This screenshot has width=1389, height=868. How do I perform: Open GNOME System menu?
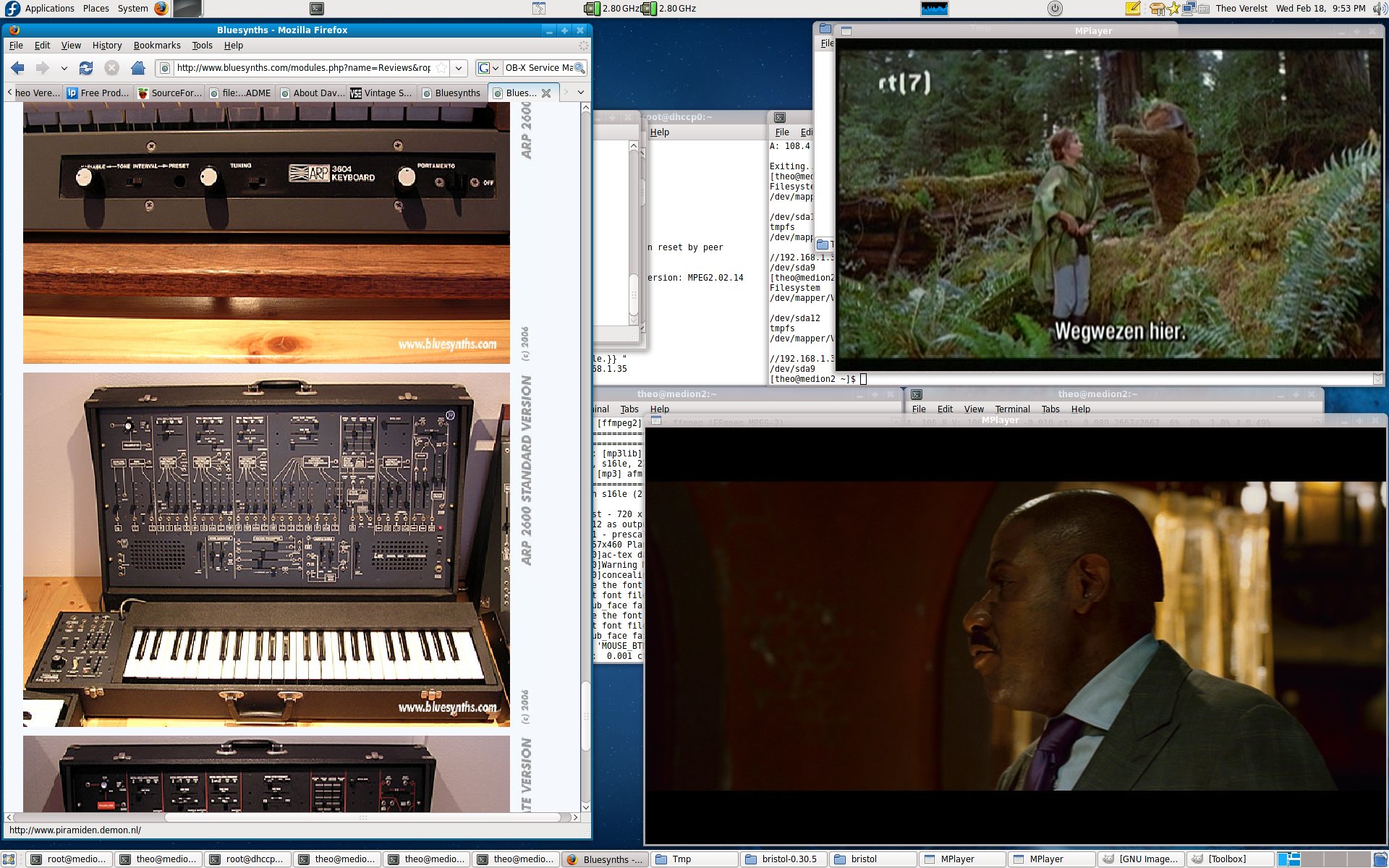click(x=132, y=9)
